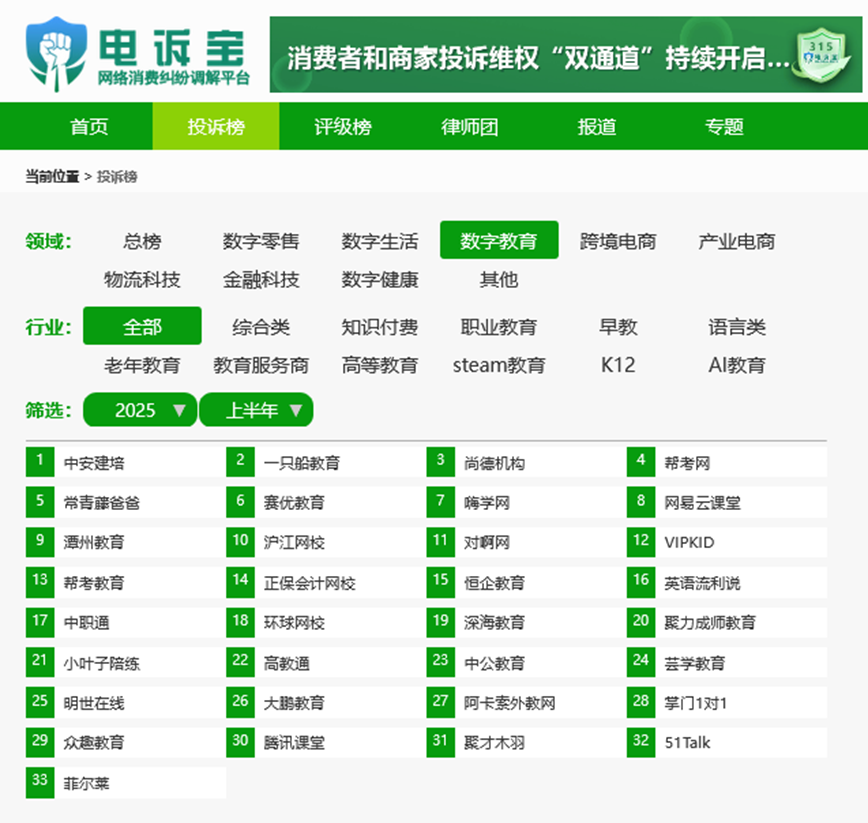This screenshot has width=868, height=823.
Task: Open rank 23 中公教育
Action: 526,662
